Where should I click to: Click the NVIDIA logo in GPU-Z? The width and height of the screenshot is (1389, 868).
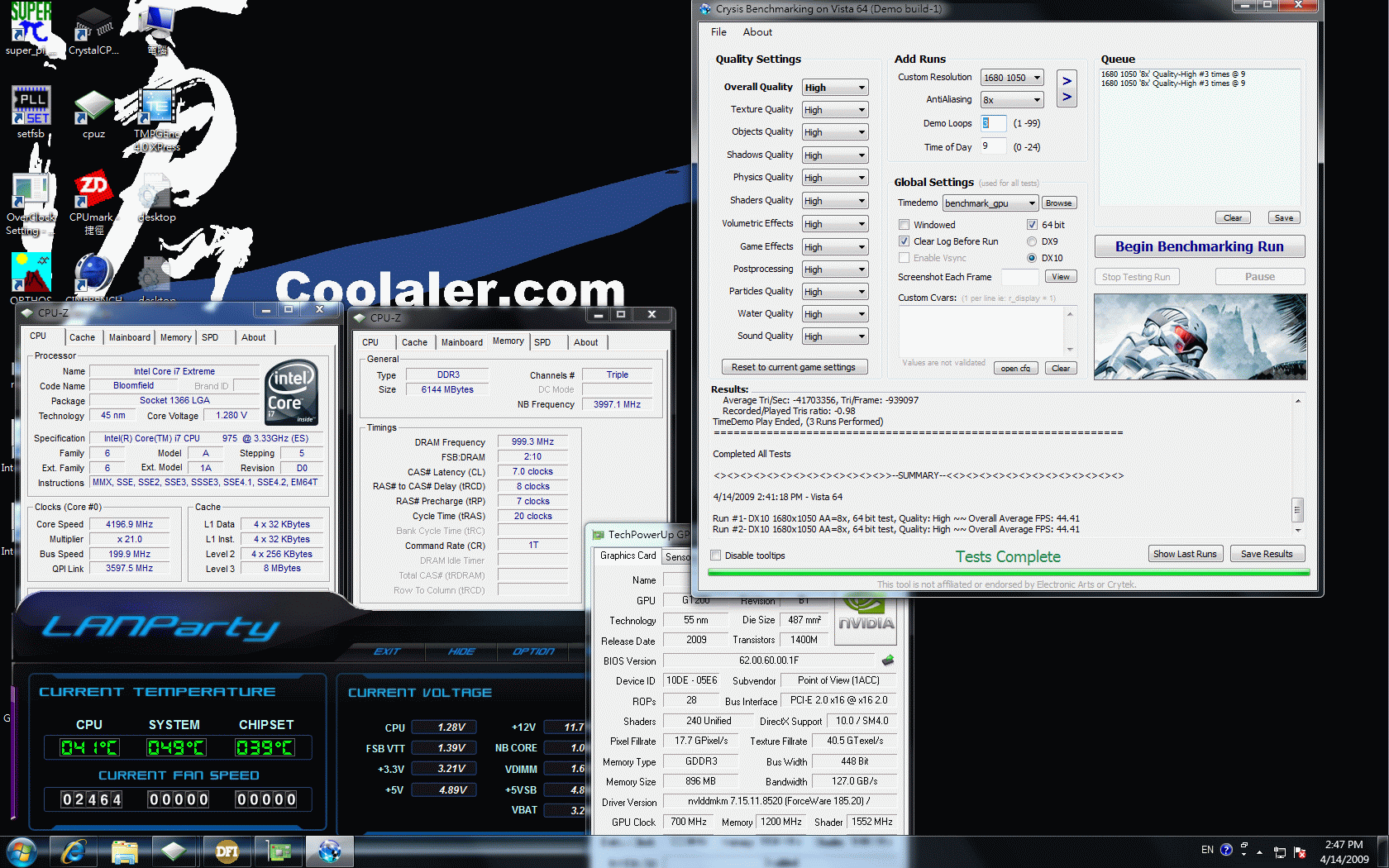point(866,620)
